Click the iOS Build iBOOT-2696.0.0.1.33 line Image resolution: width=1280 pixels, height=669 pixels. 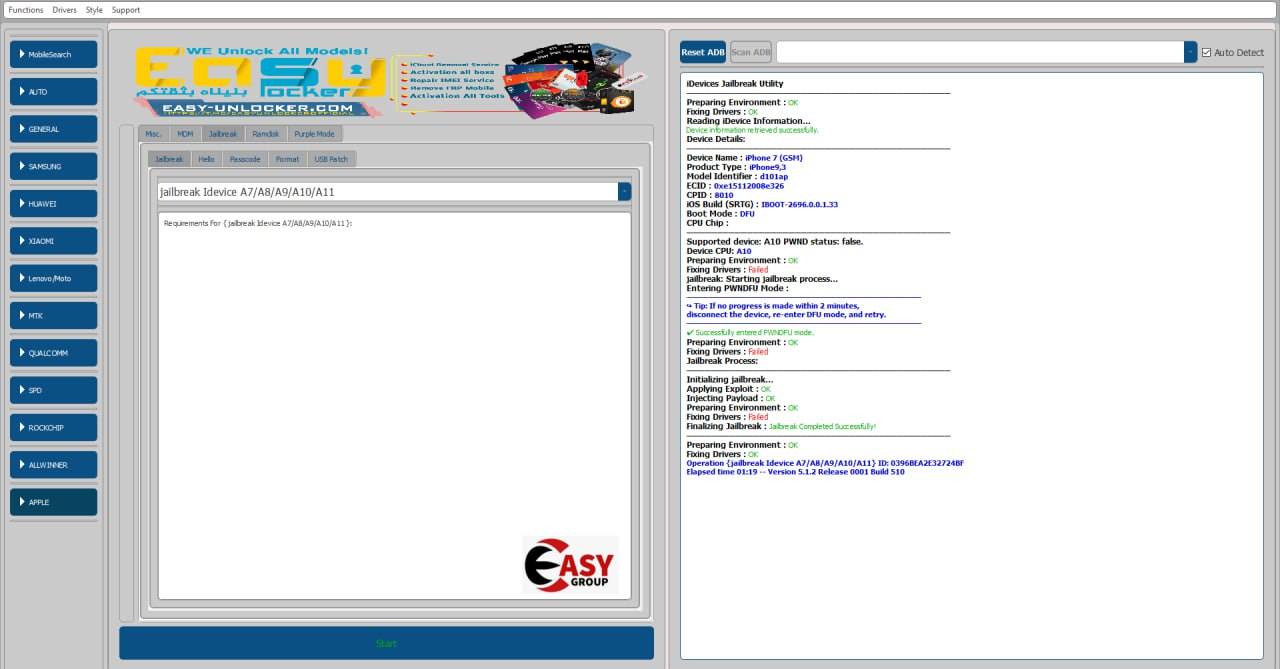click(x=762, y=204)
